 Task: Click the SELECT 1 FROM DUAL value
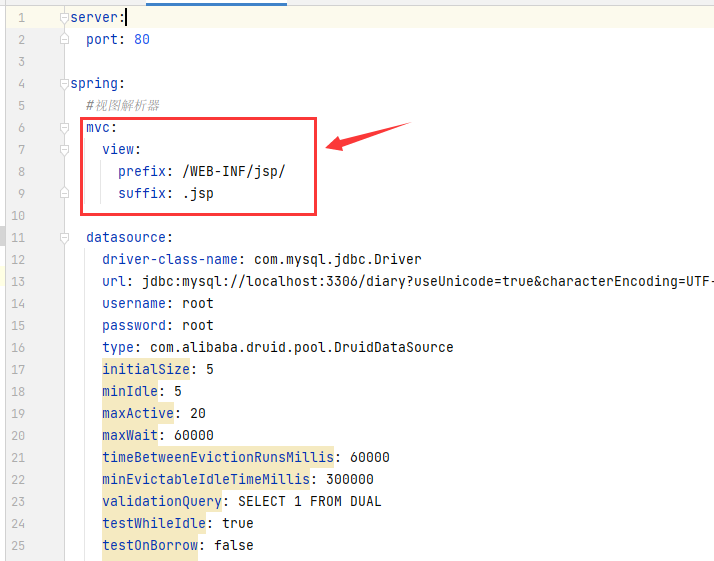(309, 501)
